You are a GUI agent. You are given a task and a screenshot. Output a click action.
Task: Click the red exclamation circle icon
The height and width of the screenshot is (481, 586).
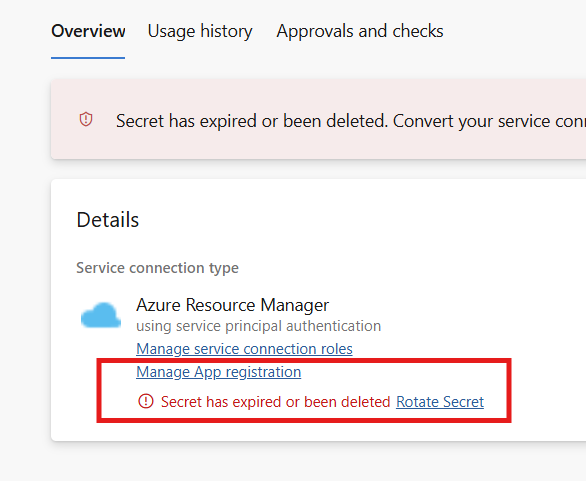click(x=146, y=401)
